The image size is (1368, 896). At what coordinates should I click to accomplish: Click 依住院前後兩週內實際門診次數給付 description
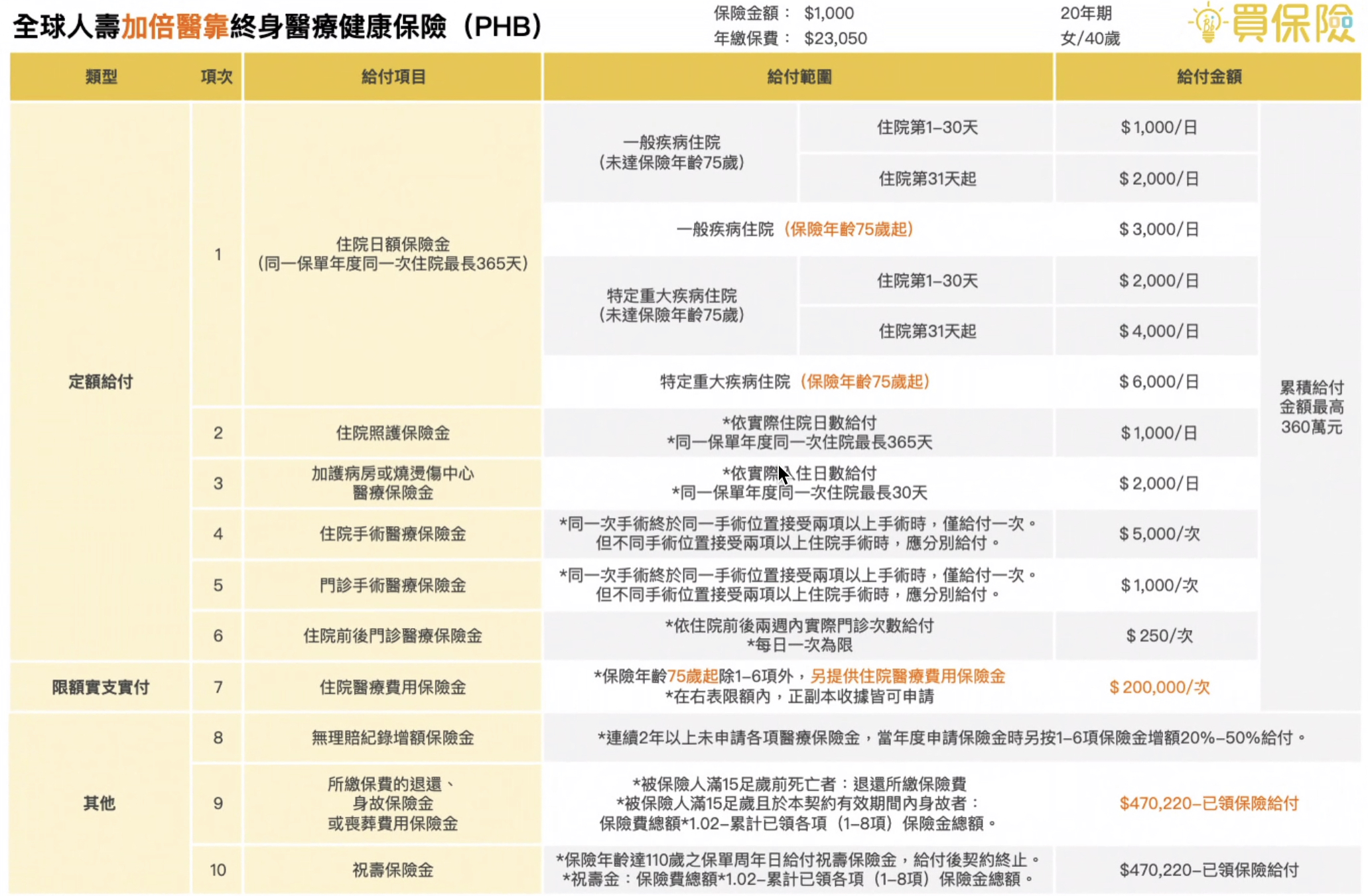(x=799, y=625)
